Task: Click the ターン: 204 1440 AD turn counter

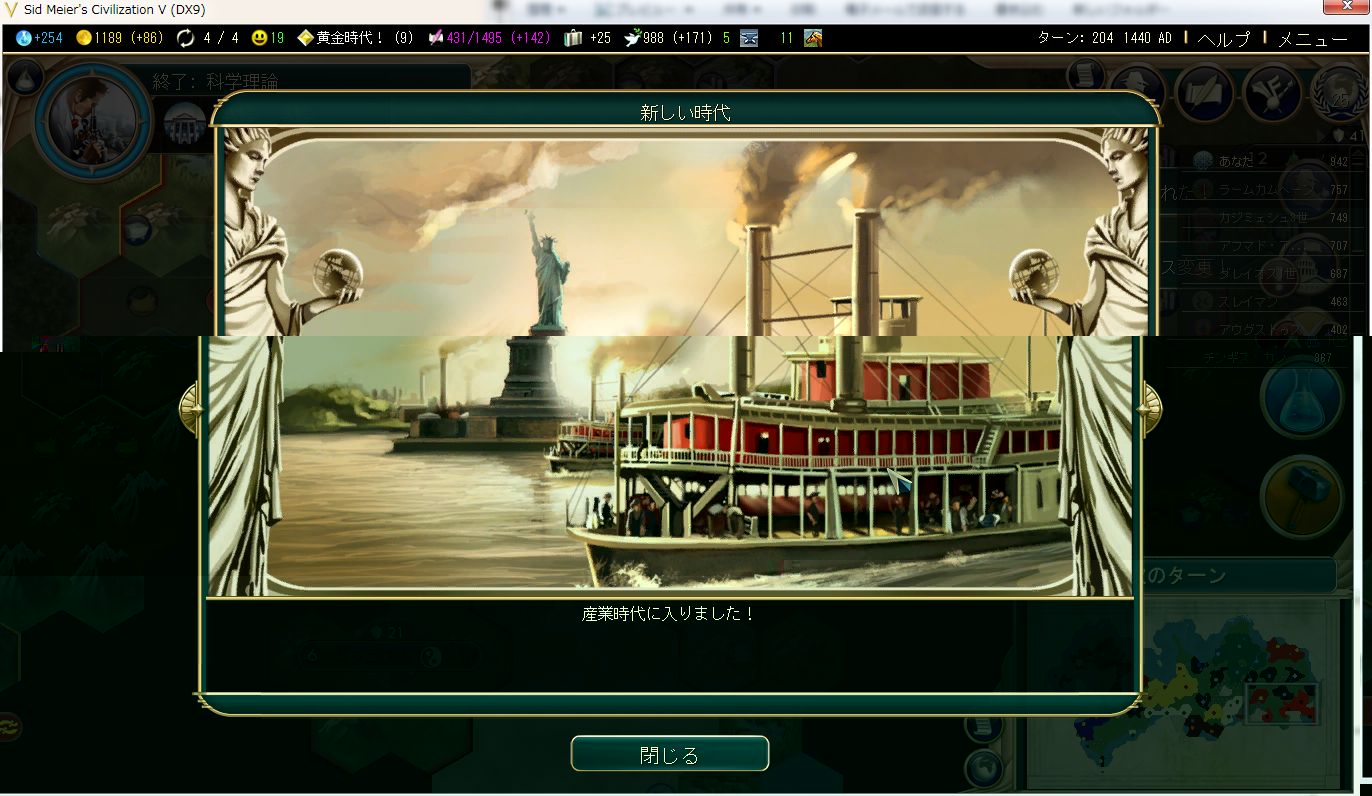Action: tap(1104, 38)
